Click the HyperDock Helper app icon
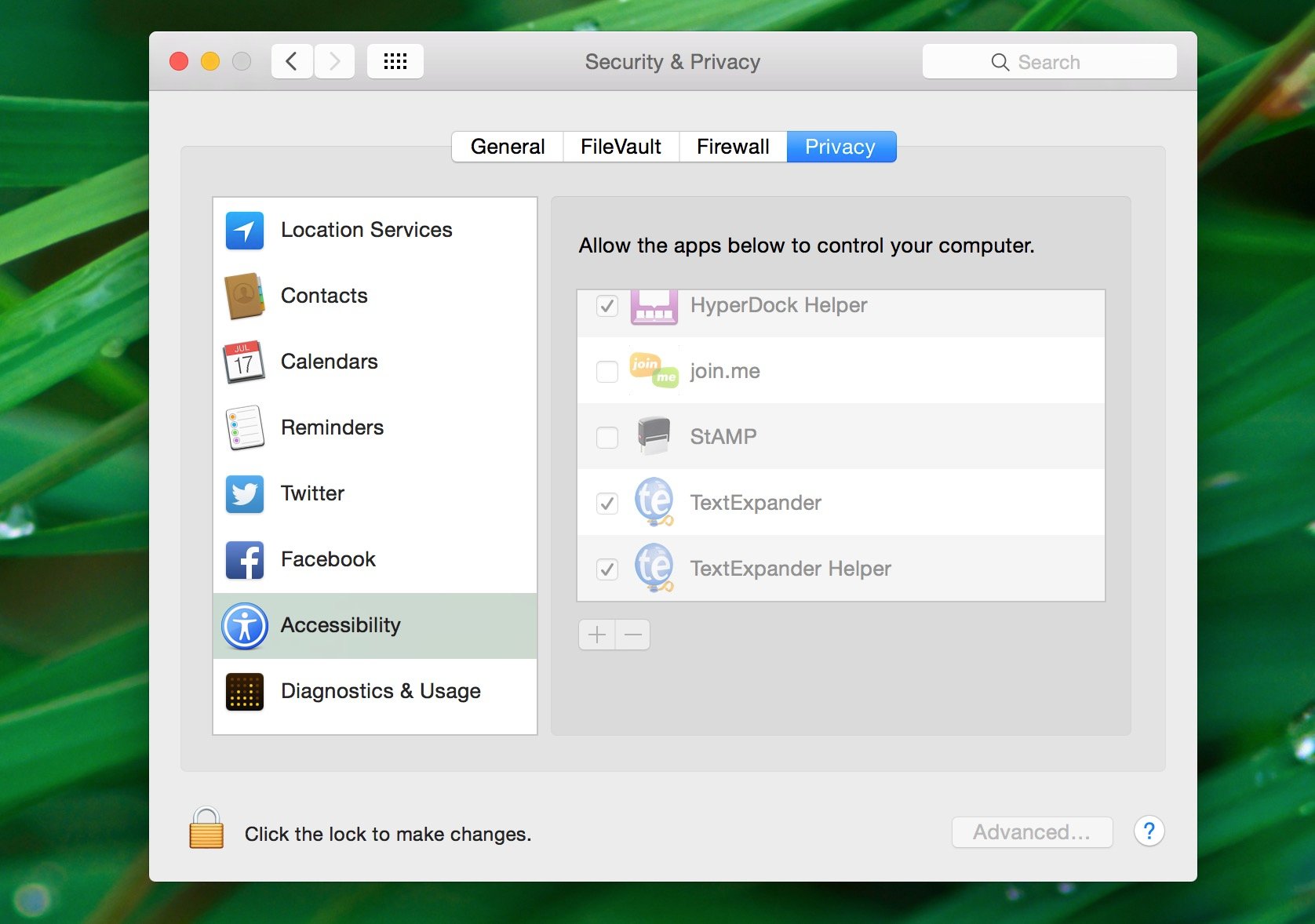 [654, 307]
